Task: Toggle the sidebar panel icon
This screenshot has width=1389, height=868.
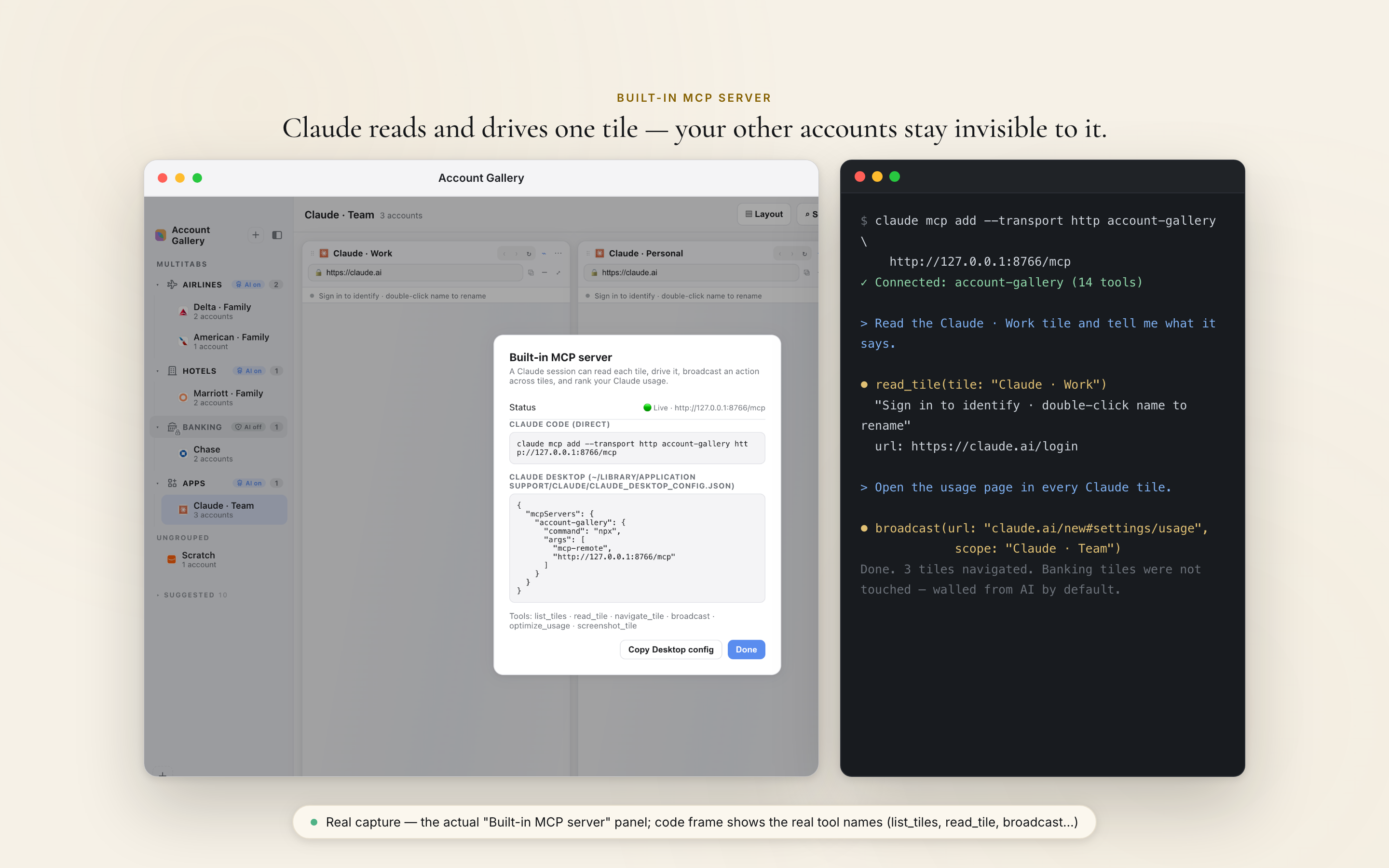Action: click(277, 235)
